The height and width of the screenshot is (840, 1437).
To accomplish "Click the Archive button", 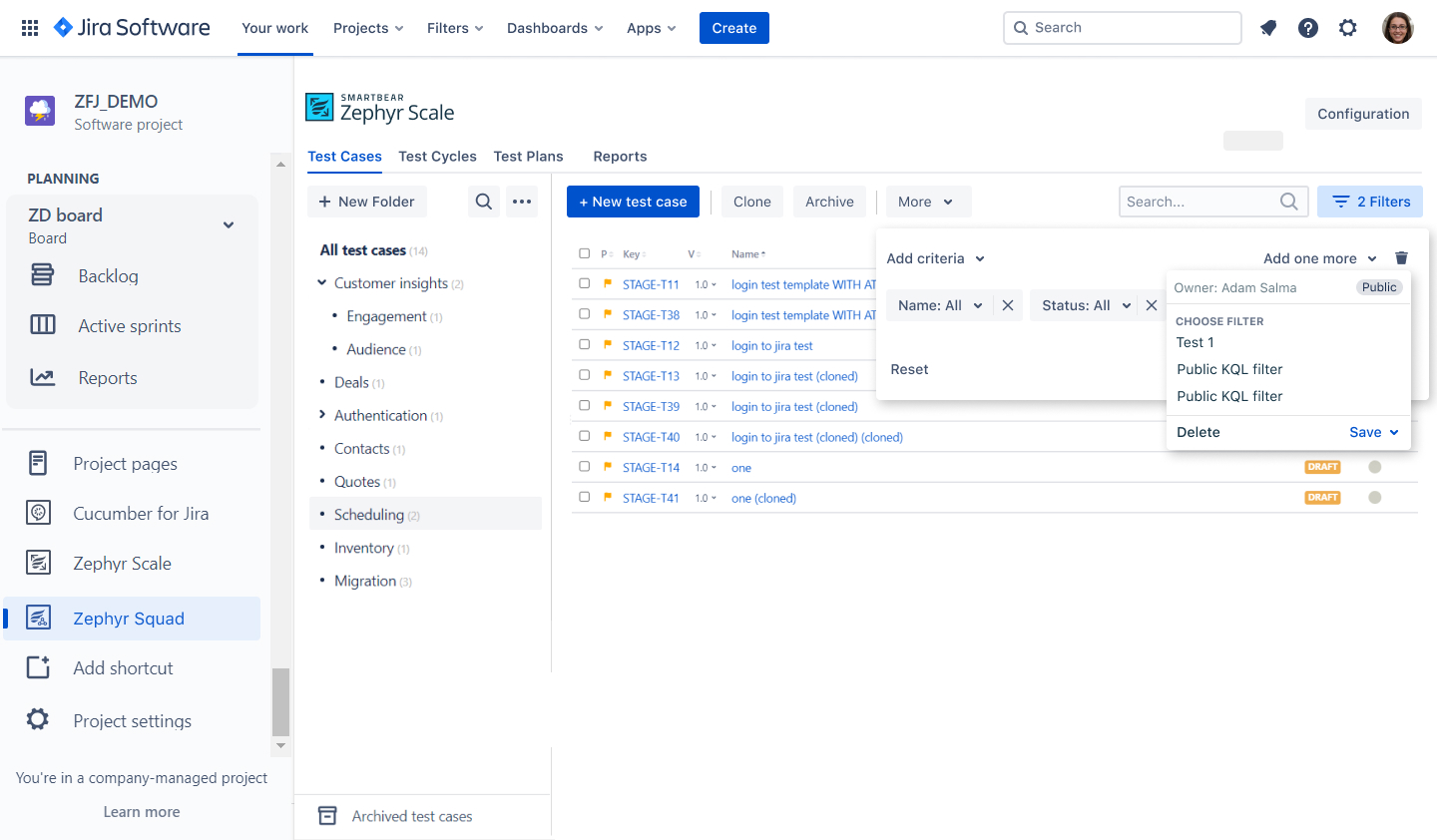I will pos(829,202).
